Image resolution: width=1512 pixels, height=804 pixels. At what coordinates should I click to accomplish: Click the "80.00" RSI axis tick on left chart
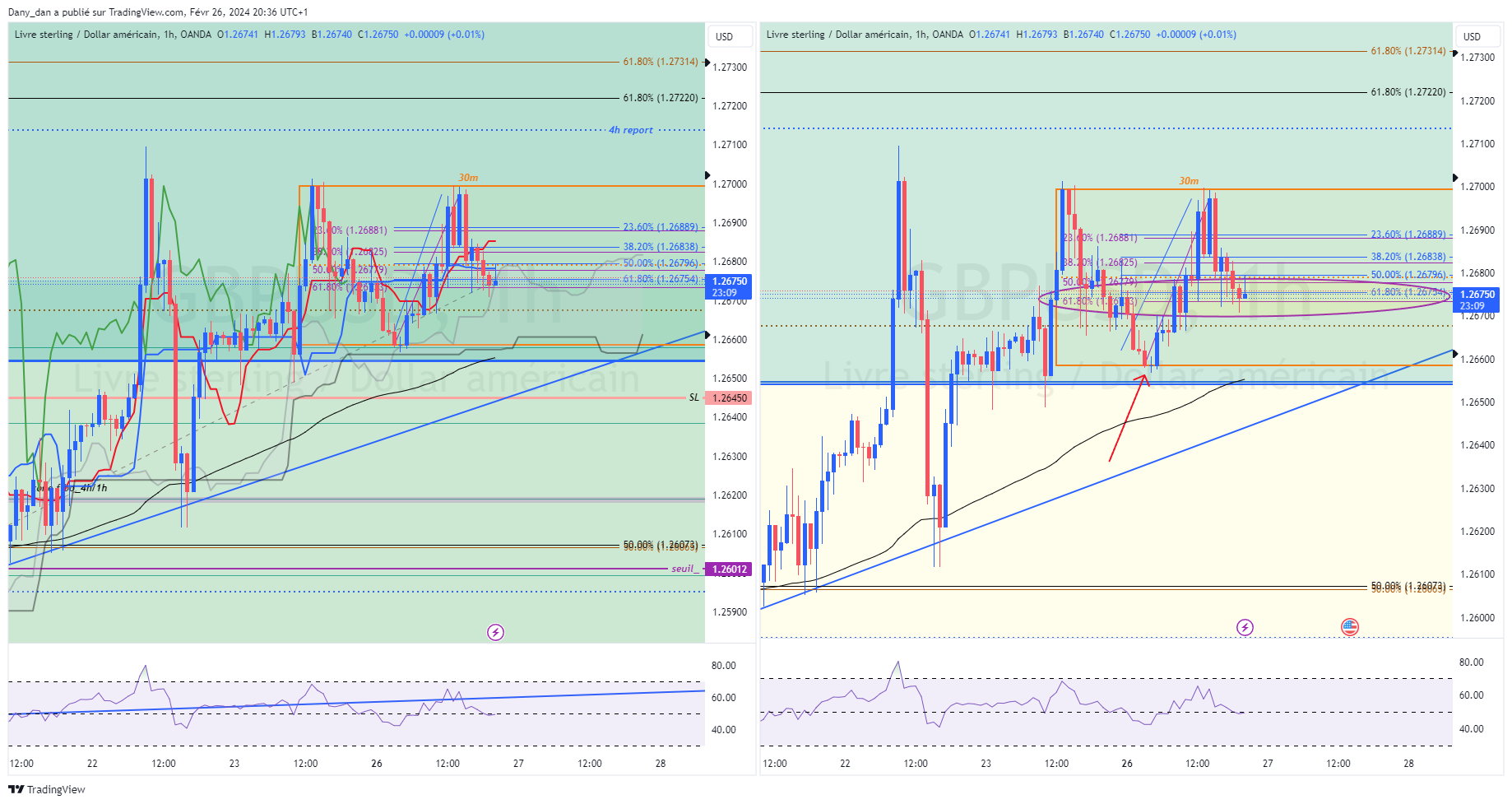click(x=724, y=666)
